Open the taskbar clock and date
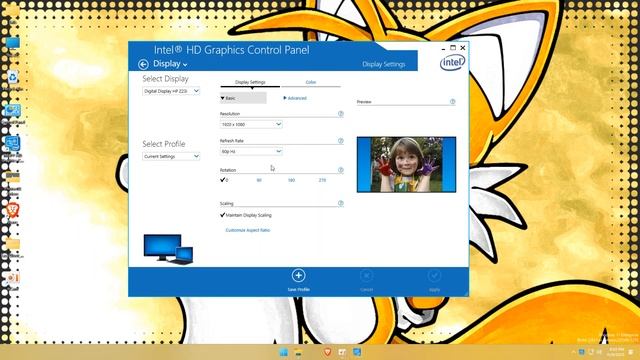This screenshot has height=360, width=640. pos(616,352)
